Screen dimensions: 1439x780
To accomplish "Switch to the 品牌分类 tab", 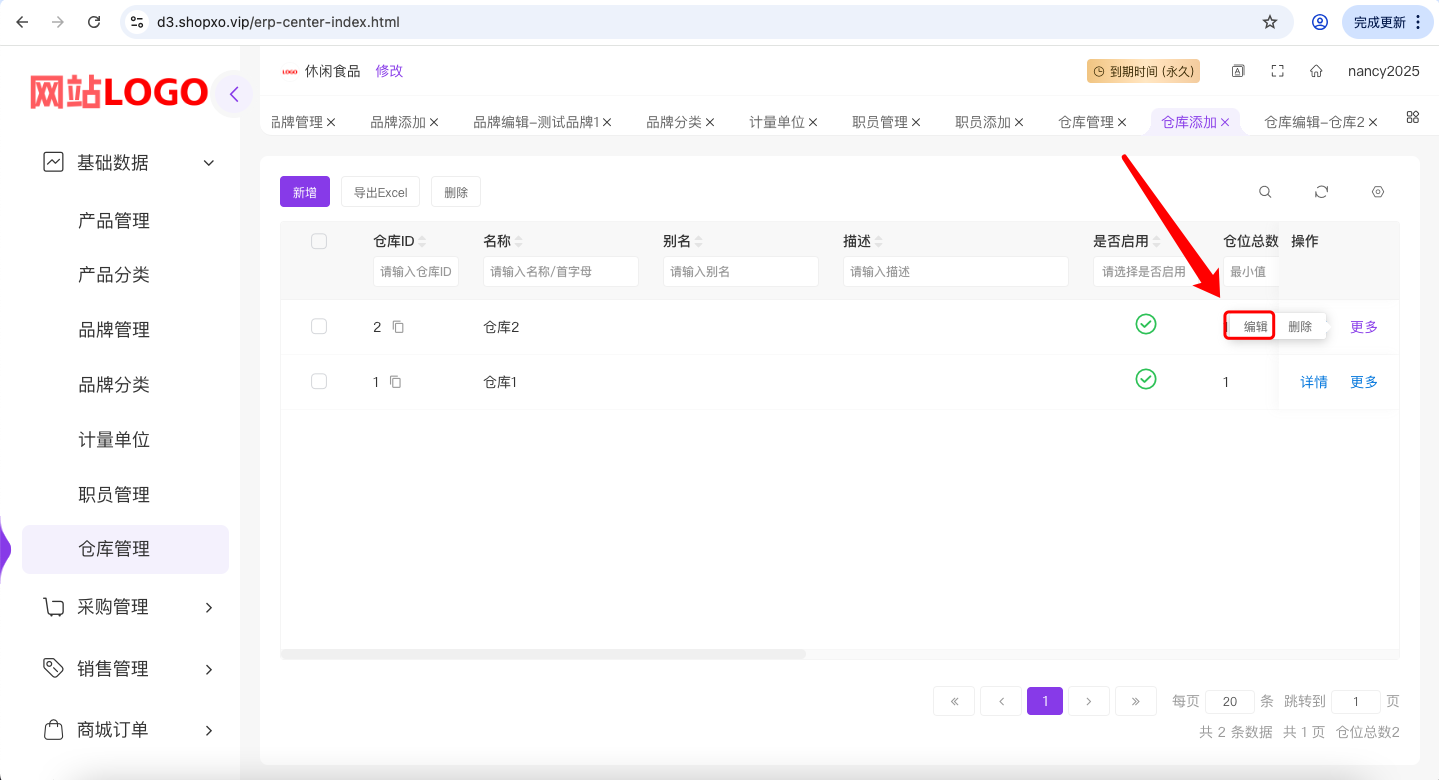I will [674, 122].
